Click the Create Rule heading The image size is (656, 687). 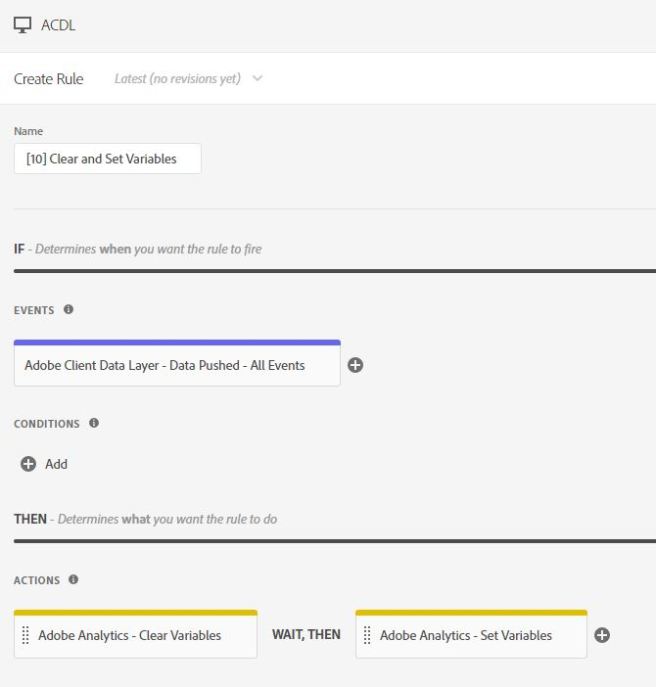[x=49, y=79]
